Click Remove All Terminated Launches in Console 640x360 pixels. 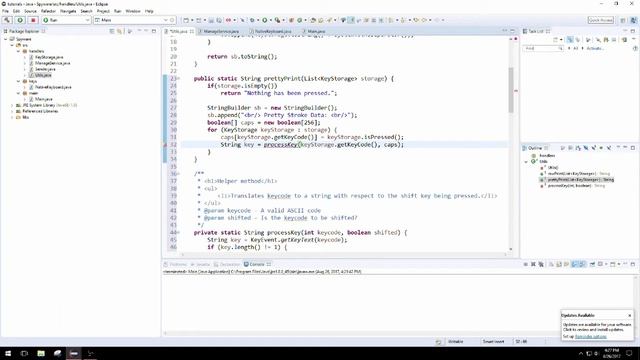[x=541, y=264]
